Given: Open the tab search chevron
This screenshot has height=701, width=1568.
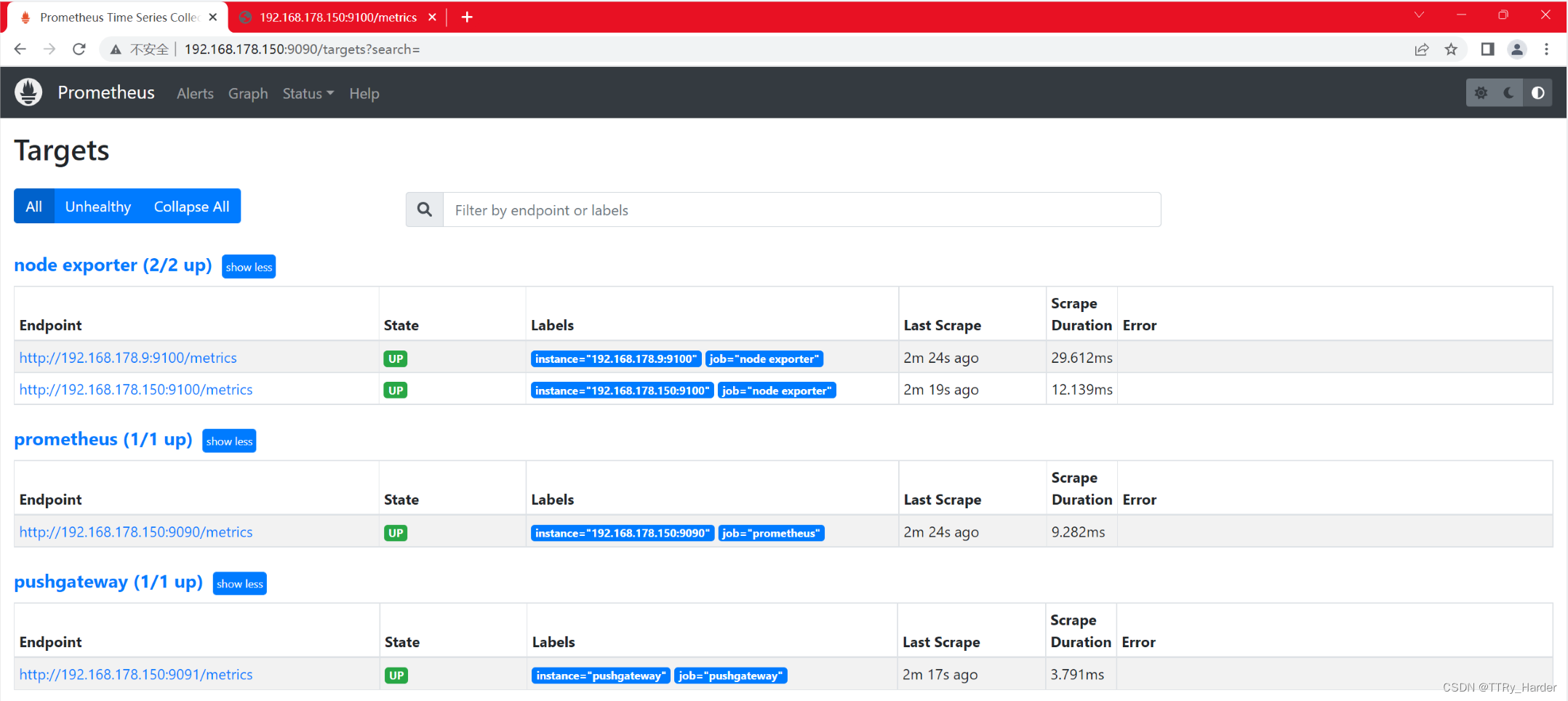Looking at the screenshot, I should pyautogui.click(x=1419, y=15).
